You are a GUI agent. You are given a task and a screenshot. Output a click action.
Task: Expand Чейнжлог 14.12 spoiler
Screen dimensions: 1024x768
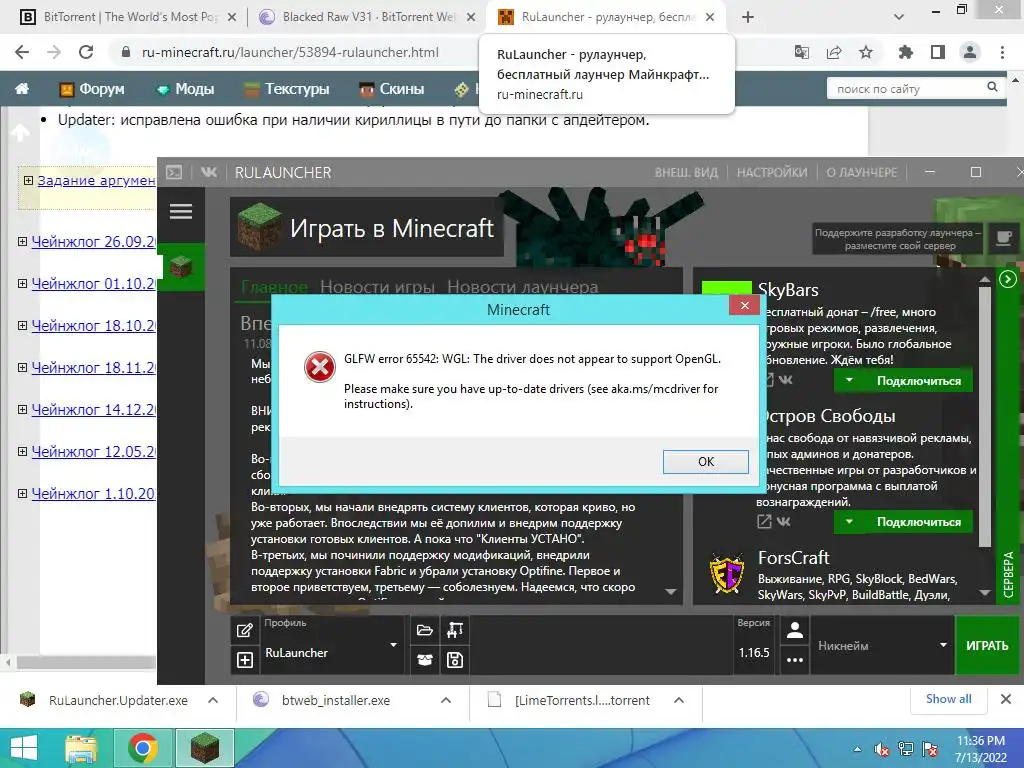pyautogui.click(x=22, y=409)
